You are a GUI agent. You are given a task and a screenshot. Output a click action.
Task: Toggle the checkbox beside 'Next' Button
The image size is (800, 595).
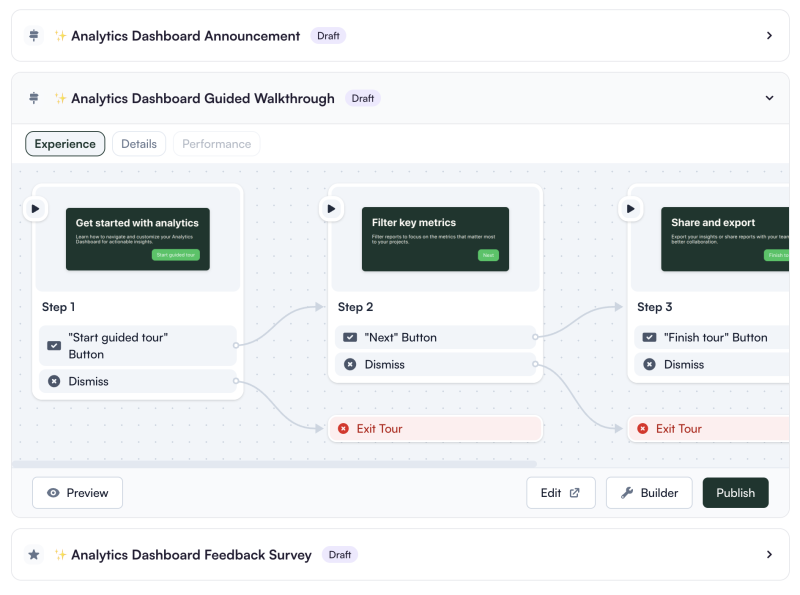pos(349,337)
